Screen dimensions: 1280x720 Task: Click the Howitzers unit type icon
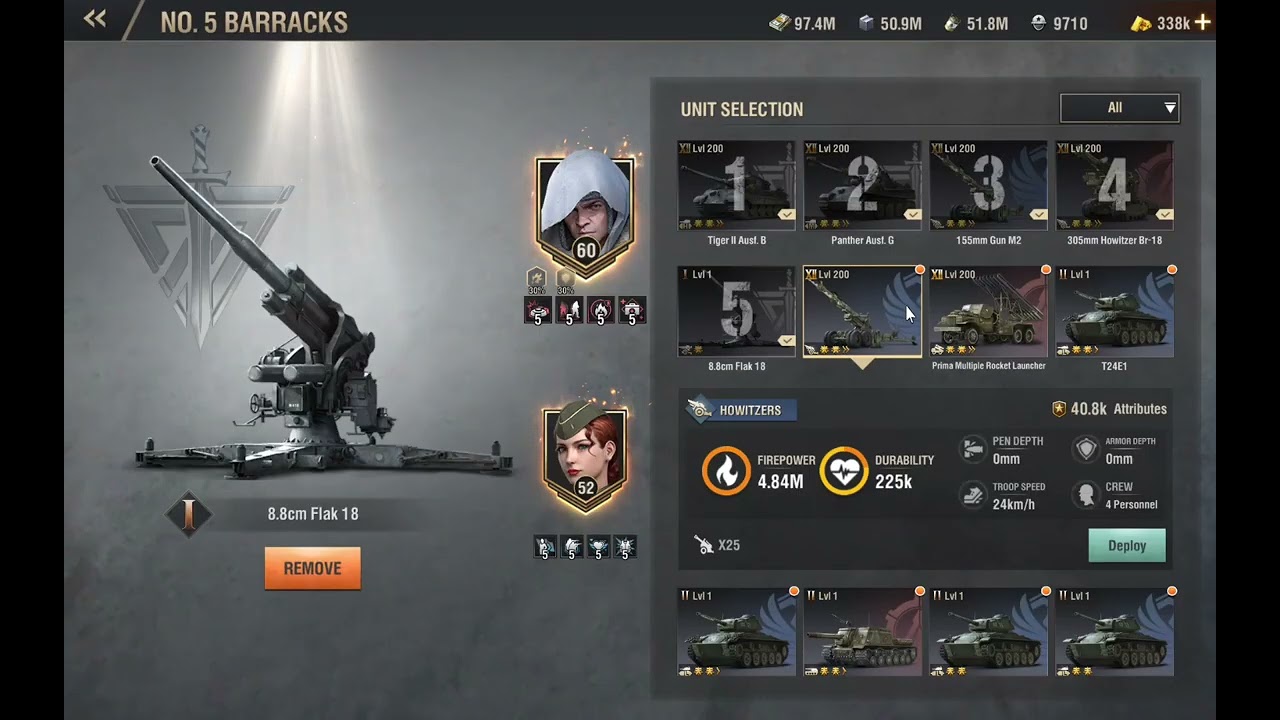(700, 410)
